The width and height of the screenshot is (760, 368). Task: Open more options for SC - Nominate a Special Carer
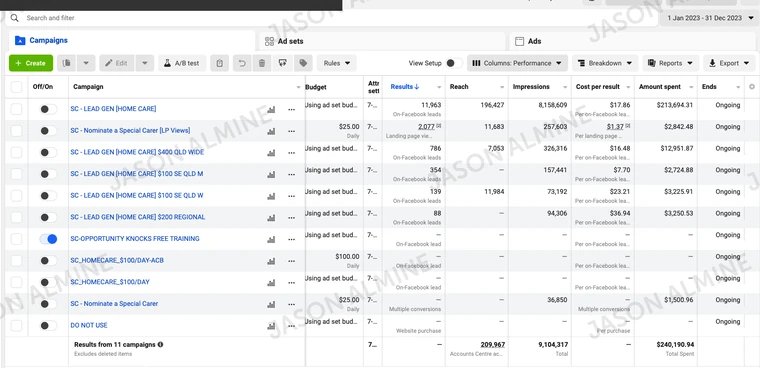tap(291, 304)
